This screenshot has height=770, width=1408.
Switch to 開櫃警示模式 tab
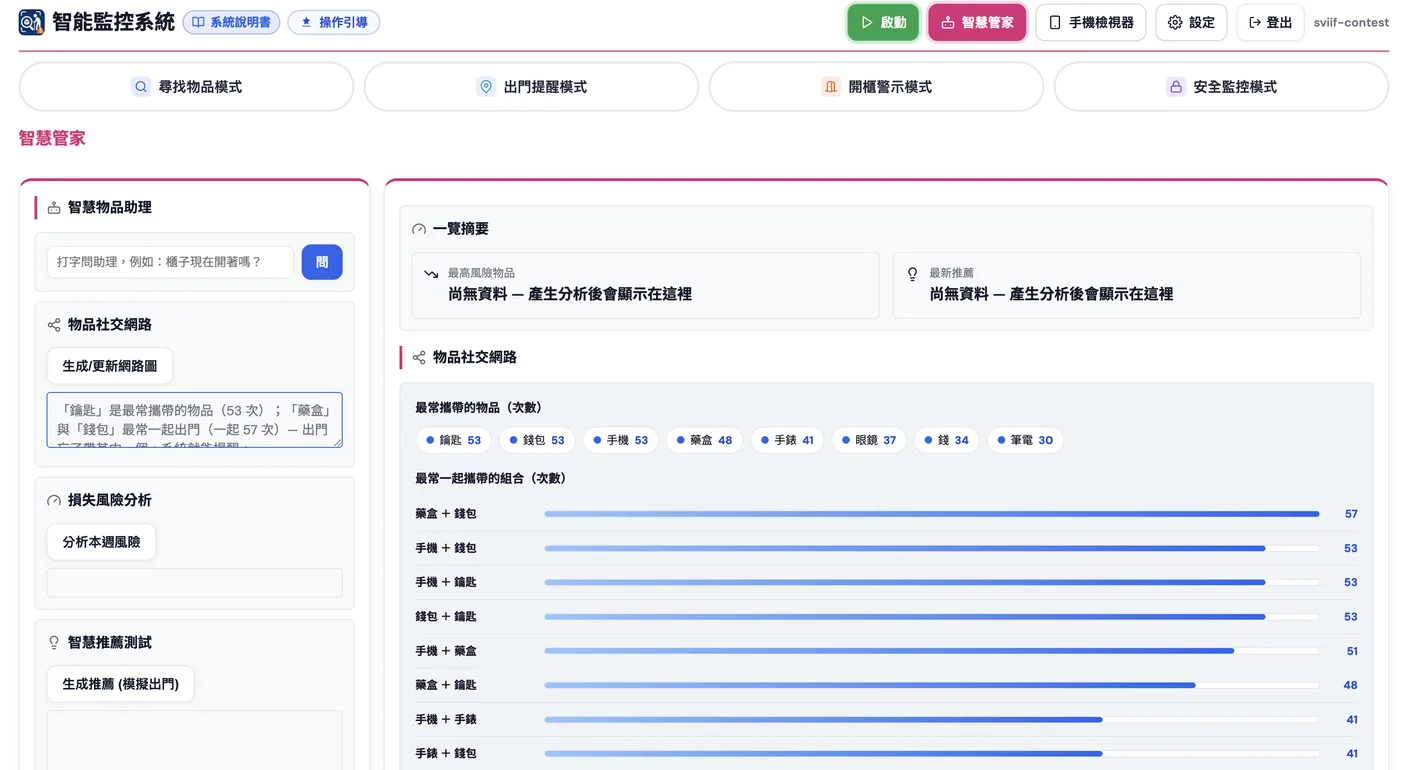876,87
